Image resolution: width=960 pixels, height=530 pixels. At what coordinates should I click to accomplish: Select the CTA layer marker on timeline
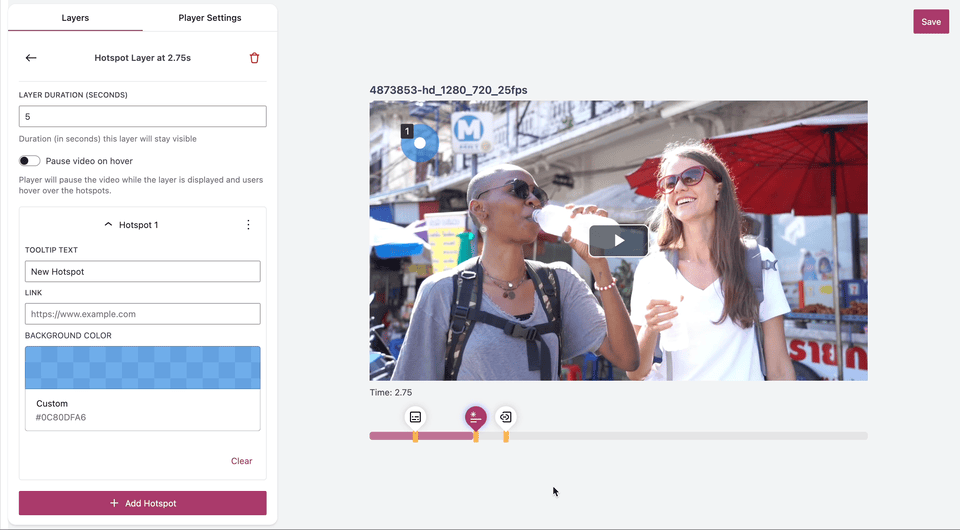pos(506,417)
